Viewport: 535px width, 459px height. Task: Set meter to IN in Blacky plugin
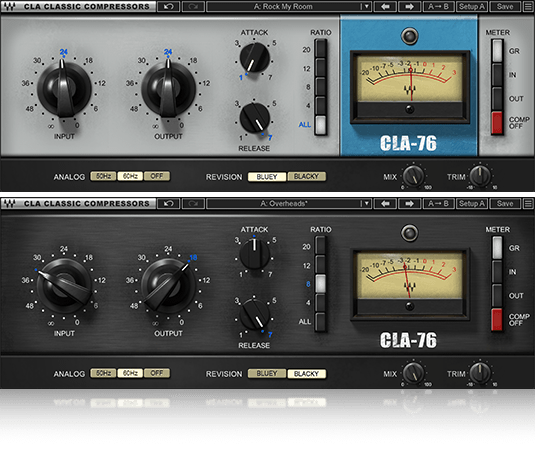497,272
